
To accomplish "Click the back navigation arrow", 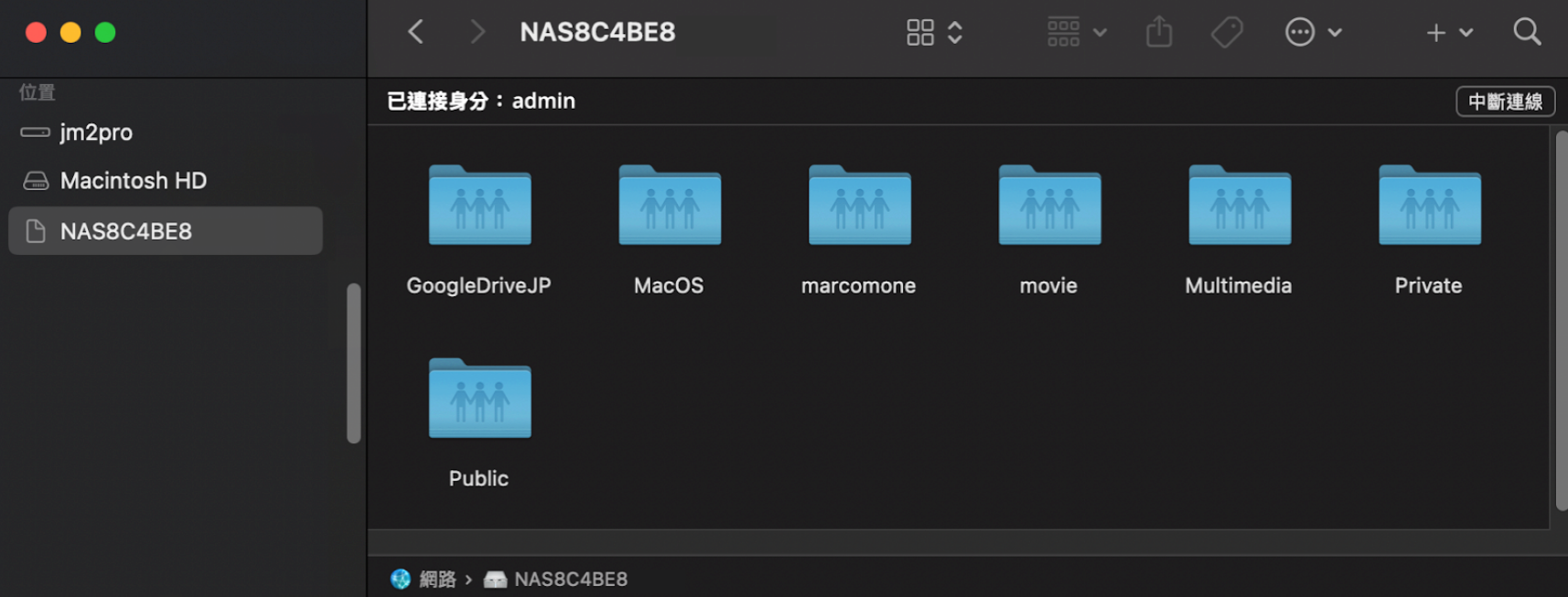I will pos(416,33).
